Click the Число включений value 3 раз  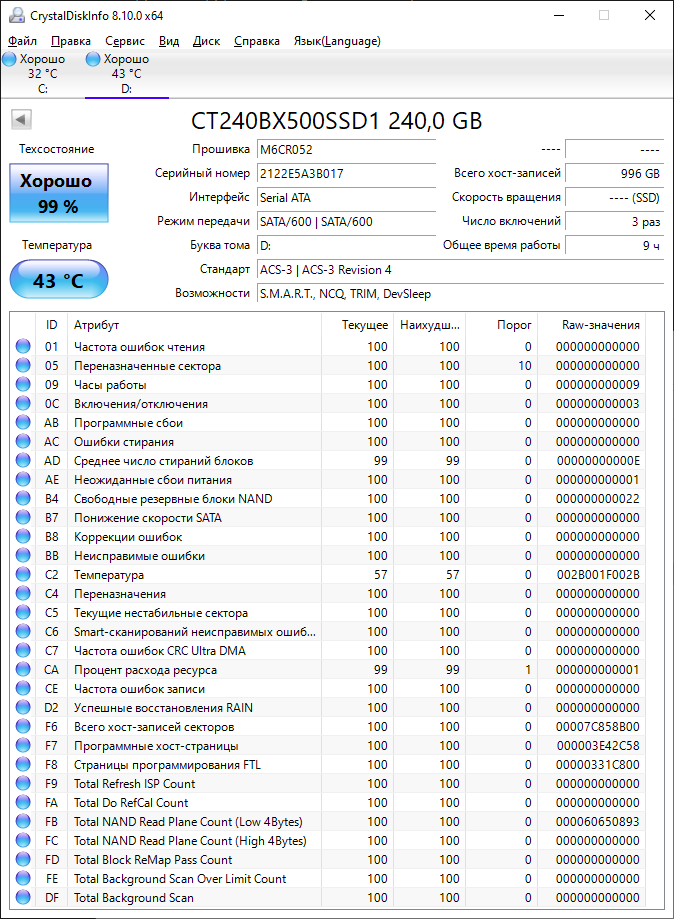coord(614,222)
